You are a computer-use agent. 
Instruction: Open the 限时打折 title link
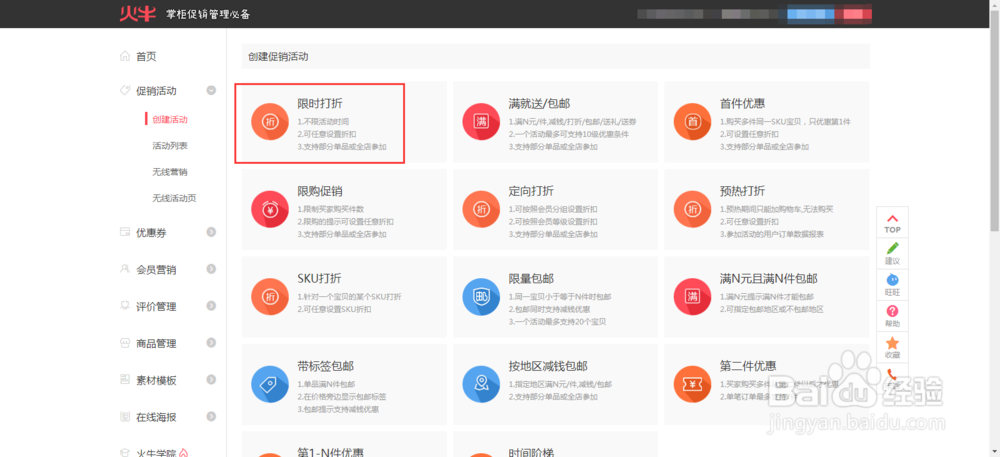click(320, 103)
